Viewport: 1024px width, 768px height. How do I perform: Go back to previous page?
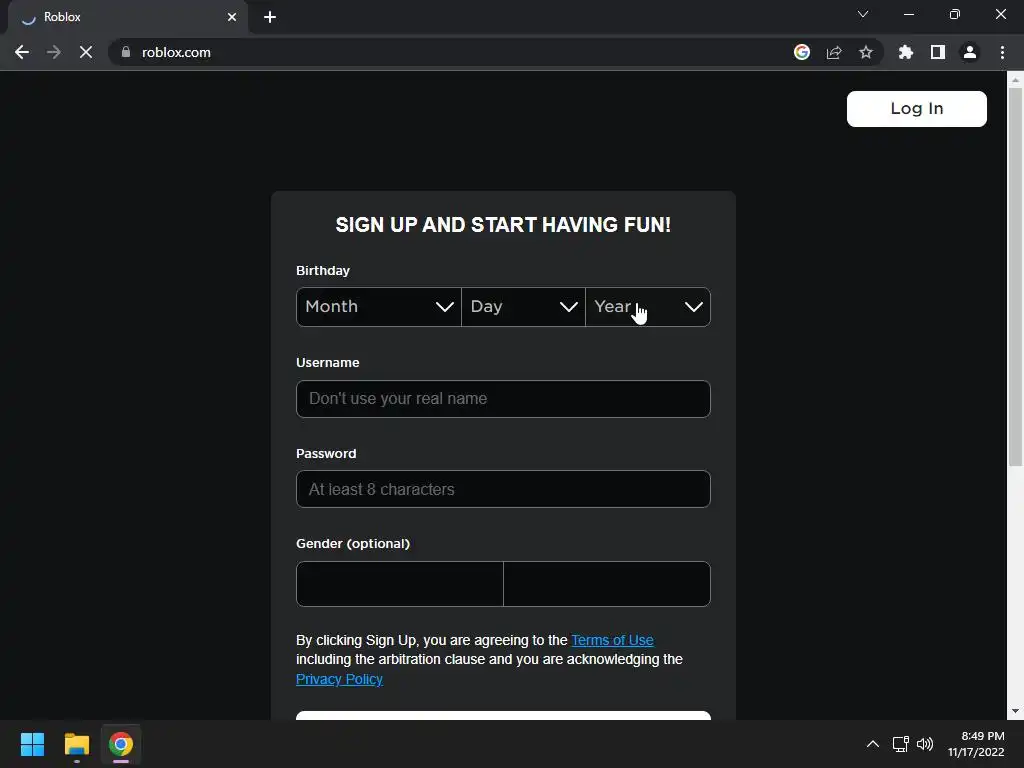22,52
